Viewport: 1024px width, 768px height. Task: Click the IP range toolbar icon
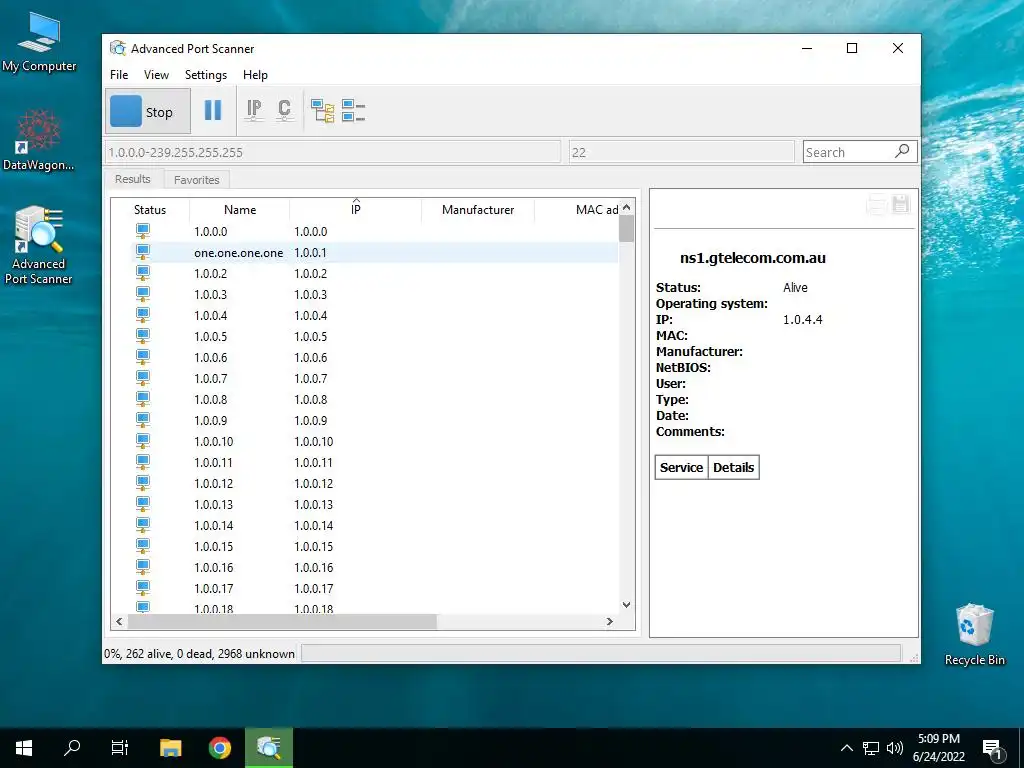coord(254,110)
